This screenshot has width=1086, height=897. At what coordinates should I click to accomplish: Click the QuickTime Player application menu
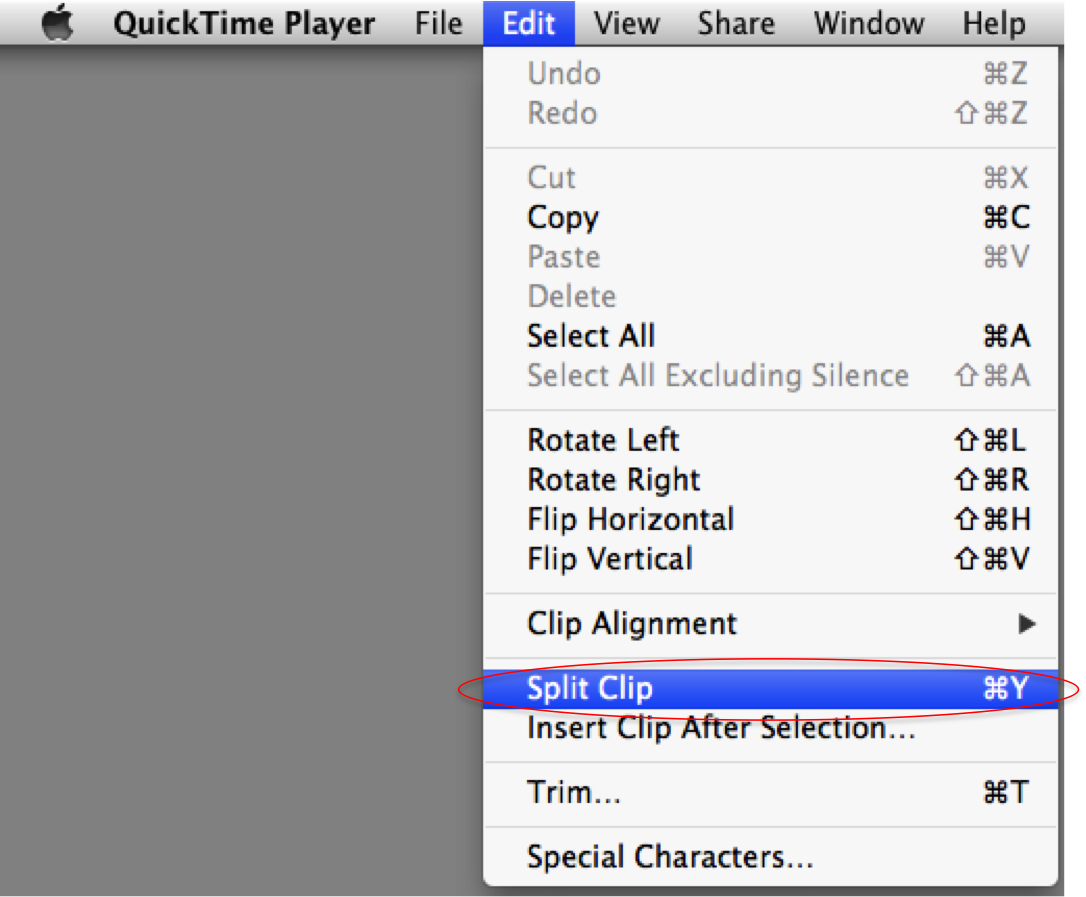tap(244, 24)
